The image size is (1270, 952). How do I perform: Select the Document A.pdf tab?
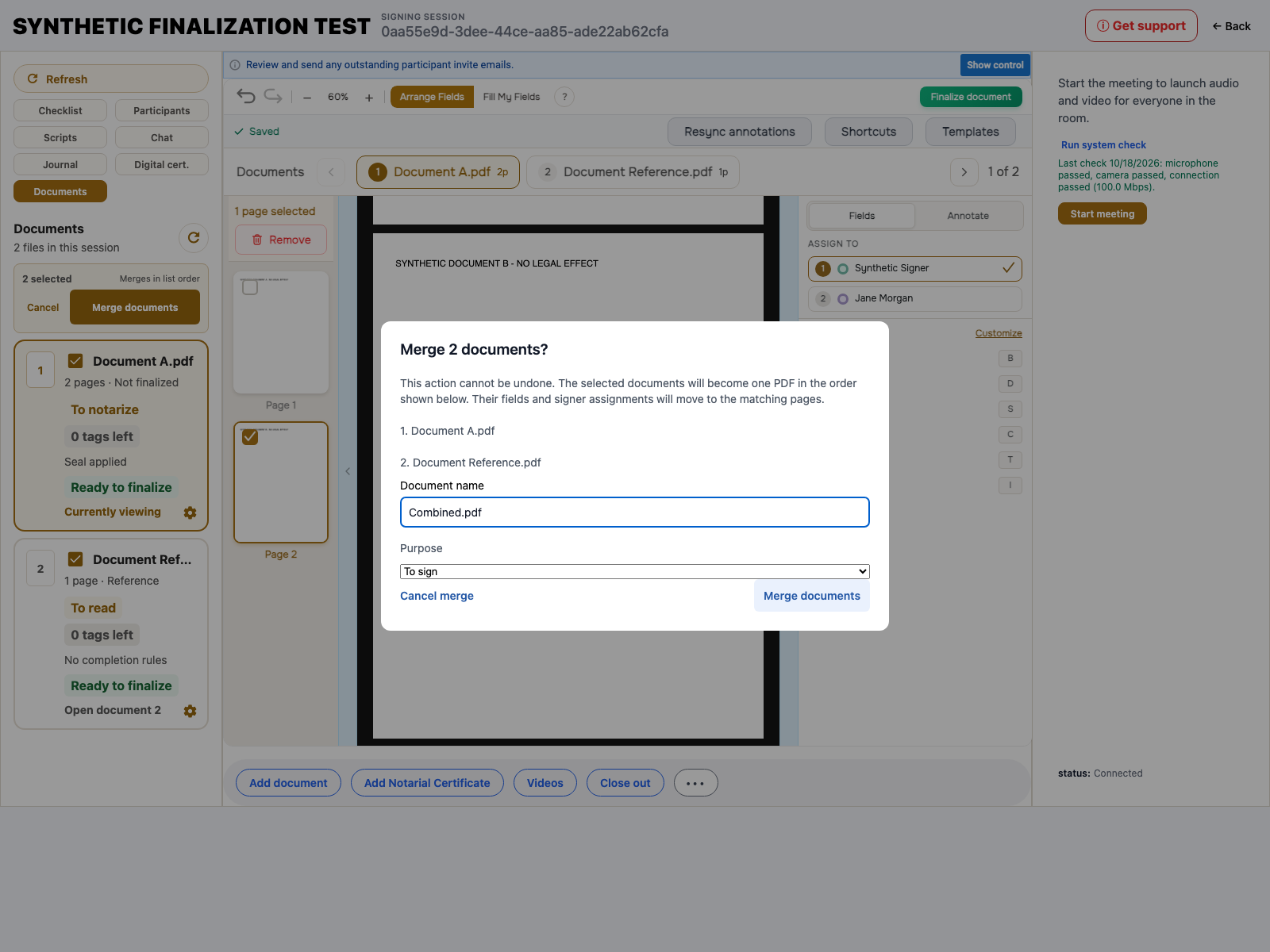[x=438, y=172]
